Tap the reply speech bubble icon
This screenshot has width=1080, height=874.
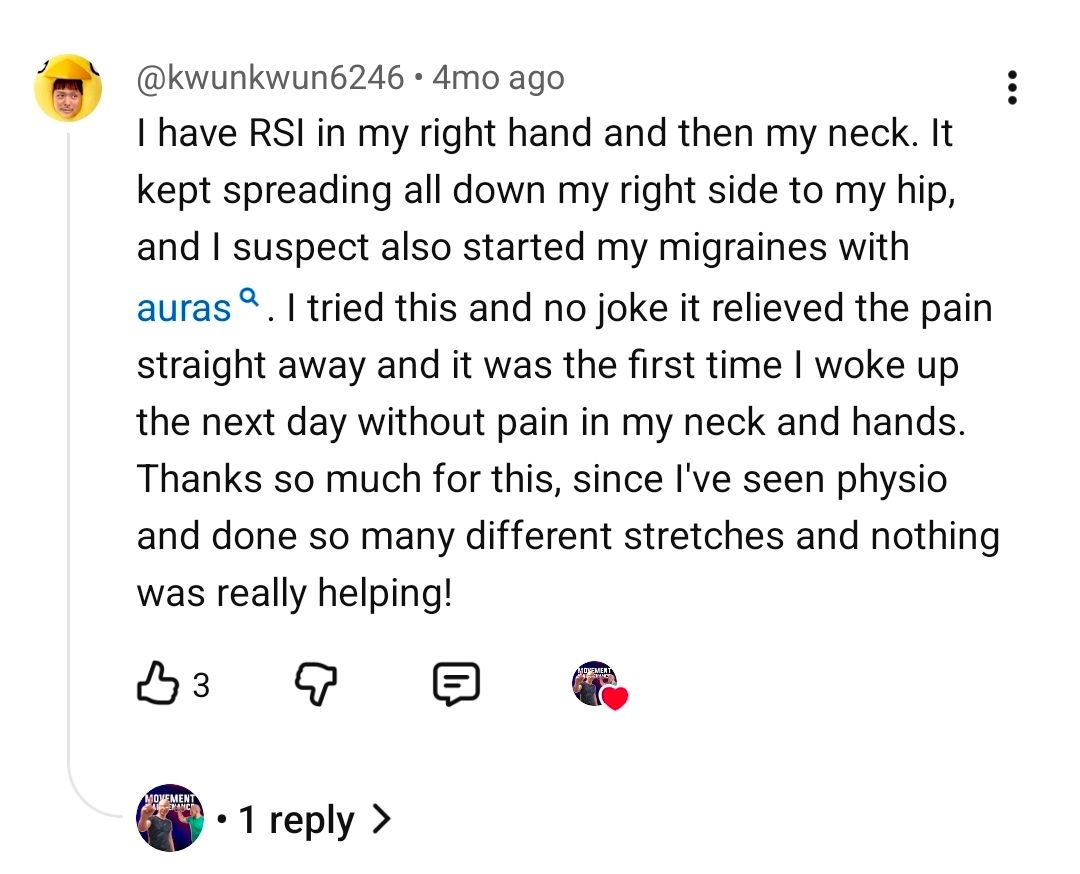pos(457,684)
